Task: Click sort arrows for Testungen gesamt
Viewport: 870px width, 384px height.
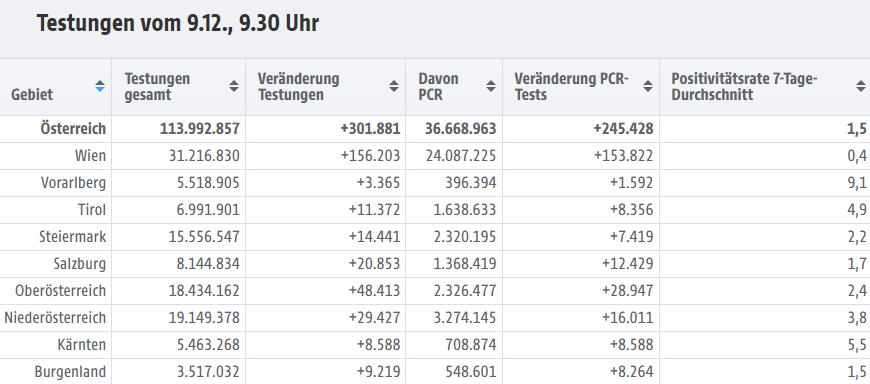Action: click(x=234, y=87)
